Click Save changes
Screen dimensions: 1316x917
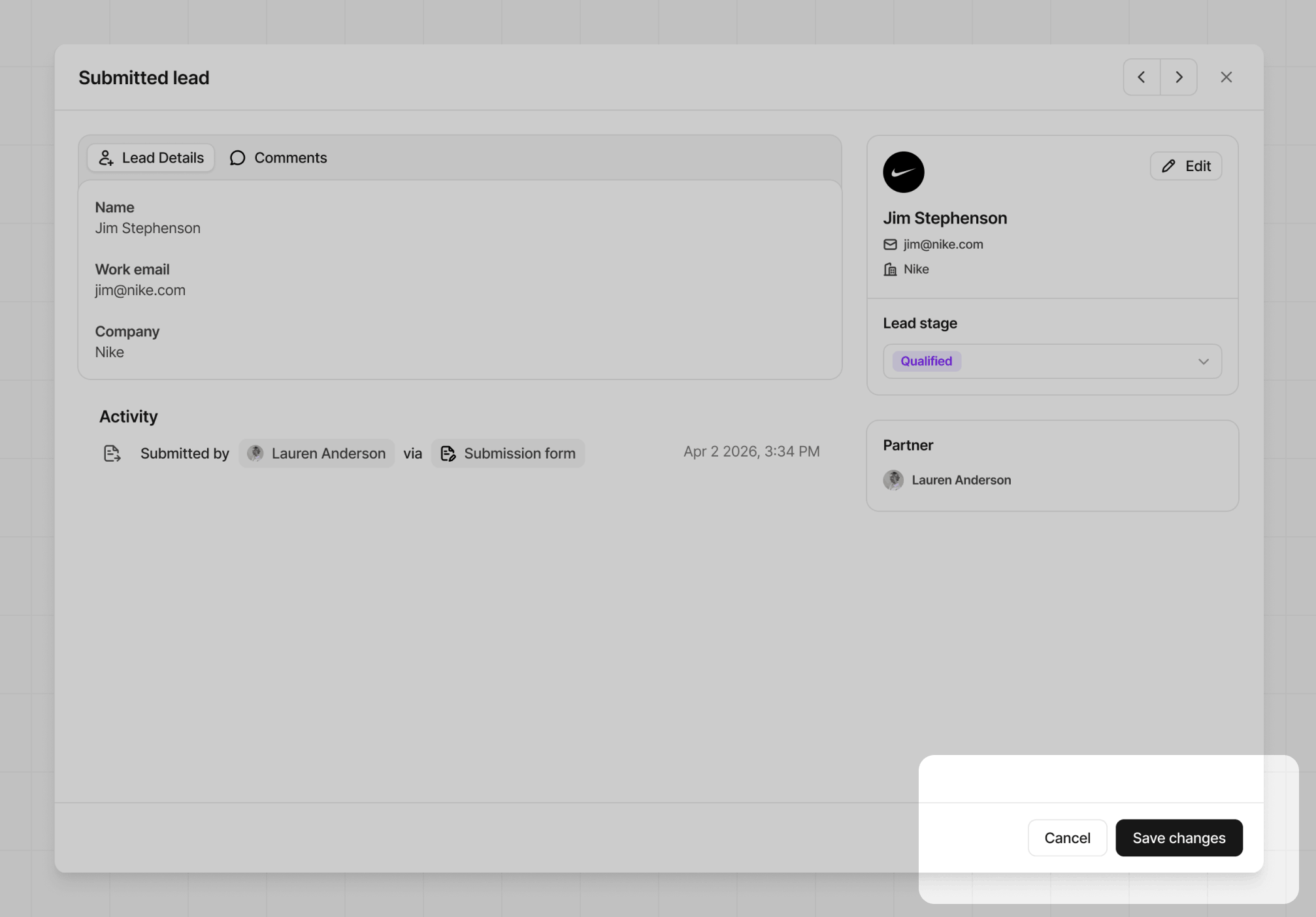[x=1179, y=838]
